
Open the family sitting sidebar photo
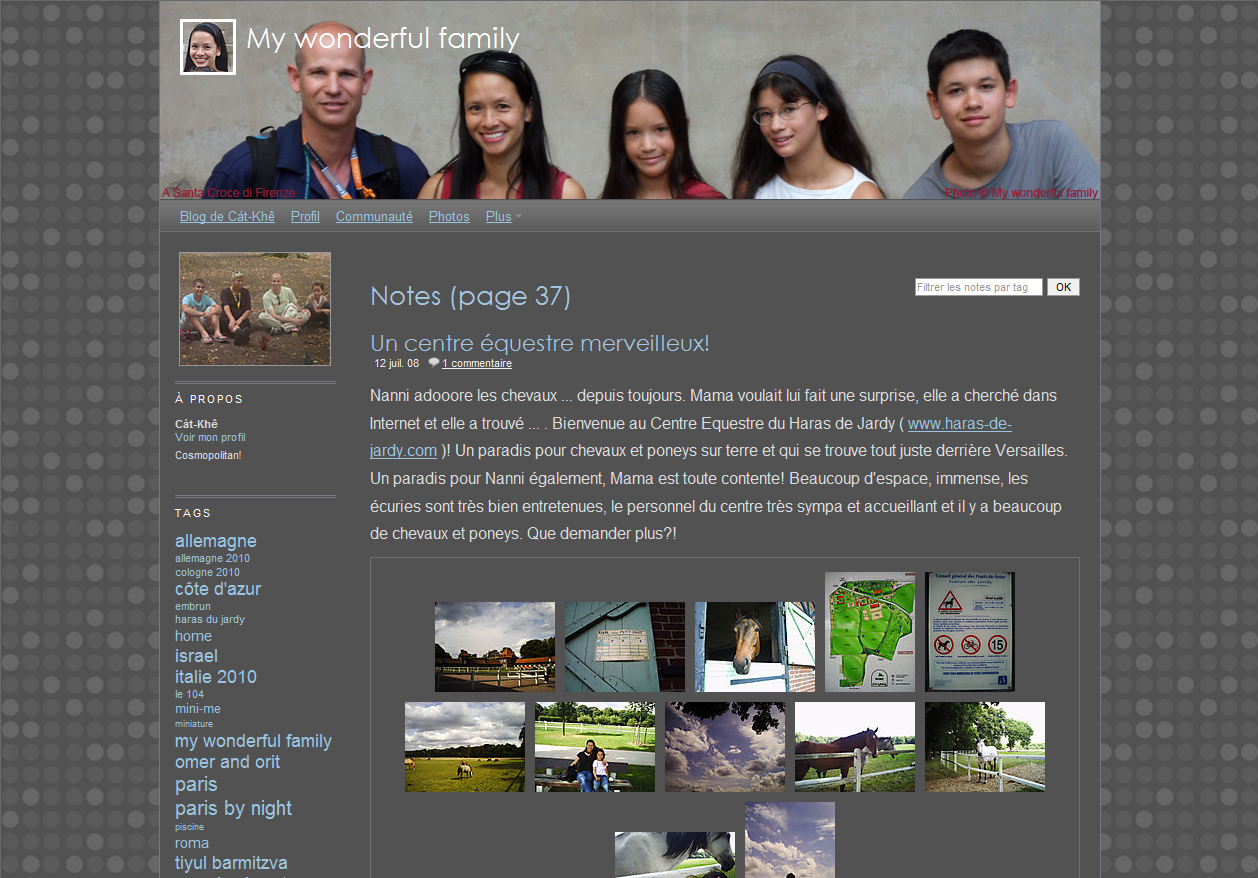255,309
